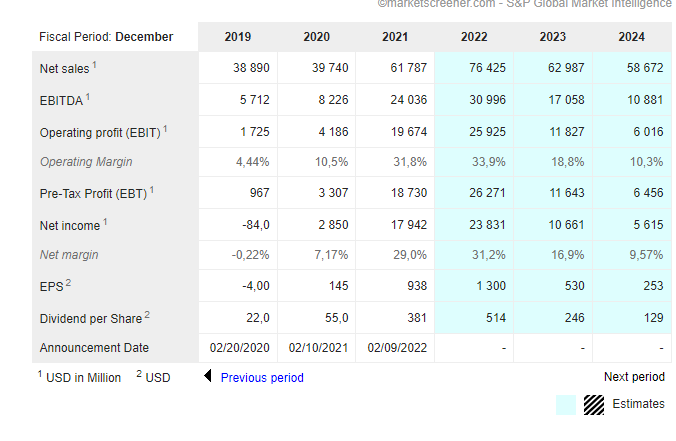Click the striped Estimates legend icon
676x441 pixels.
594,405
